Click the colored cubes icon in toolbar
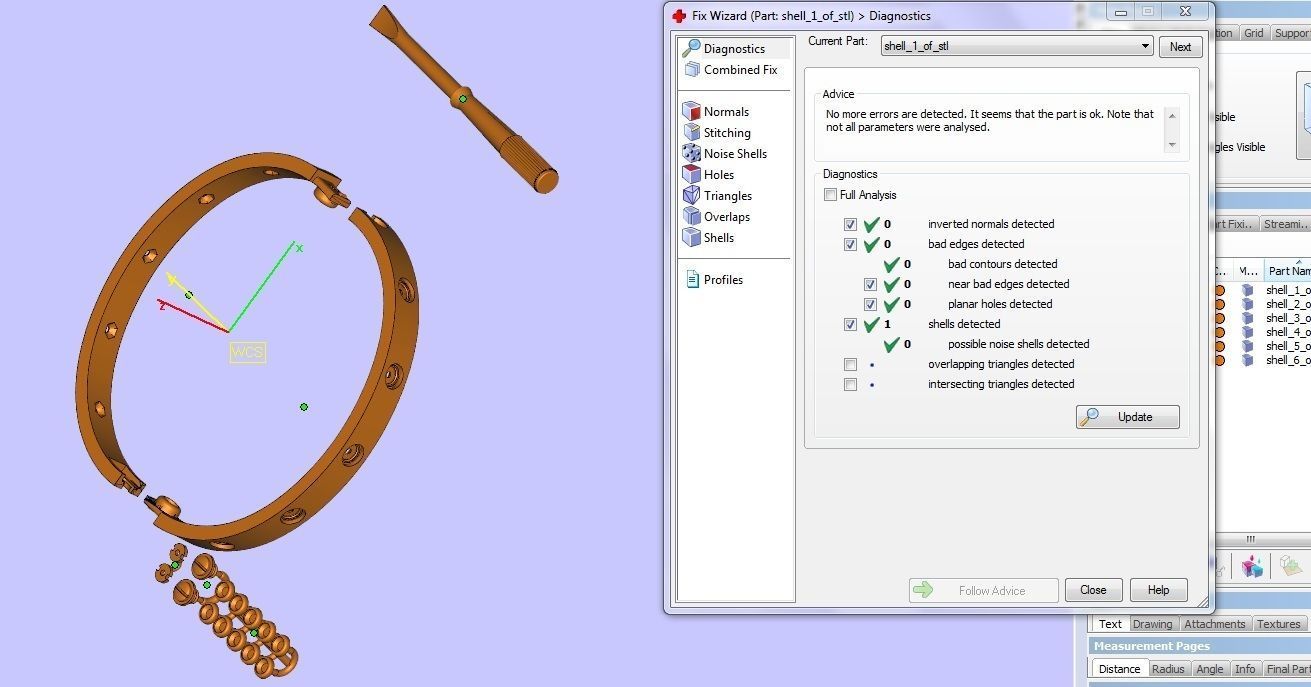Screen dimensions: 1311x687 pos(1252,567)
